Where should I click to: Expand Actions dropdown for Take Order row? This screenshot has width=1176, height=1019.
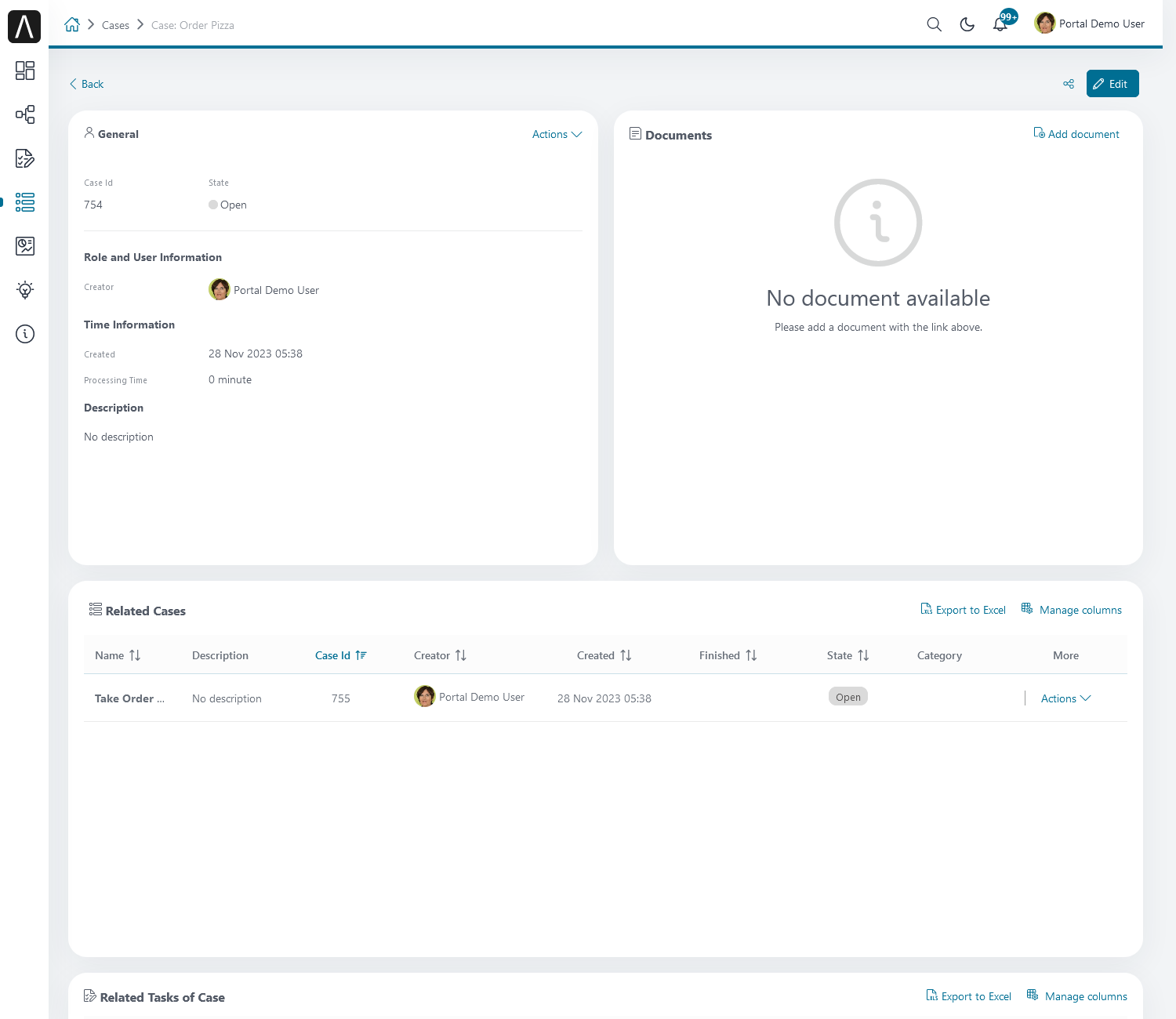(x=1065, y=698)
